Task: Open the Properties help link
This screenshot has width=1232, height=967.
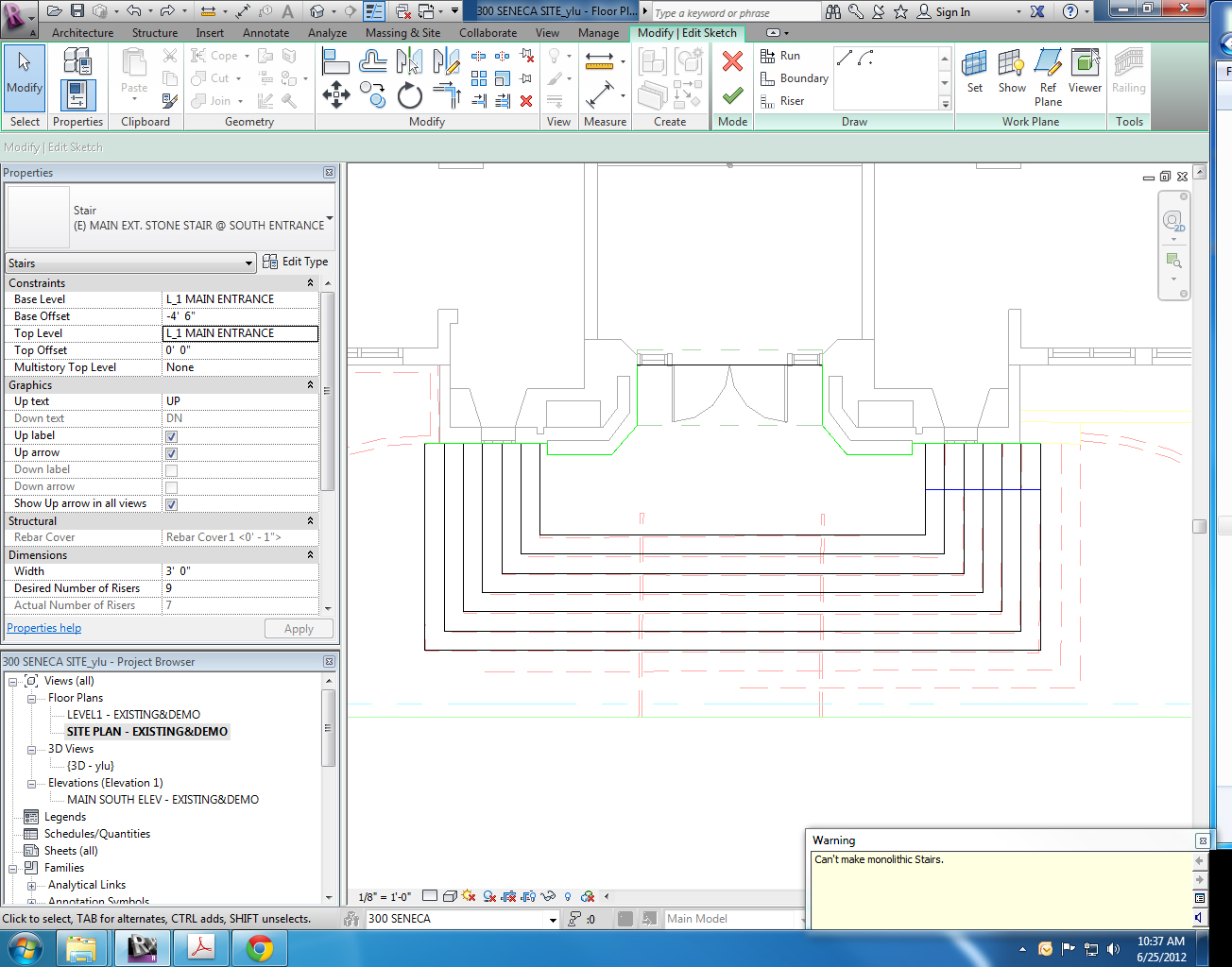Action: coord(44,628)
